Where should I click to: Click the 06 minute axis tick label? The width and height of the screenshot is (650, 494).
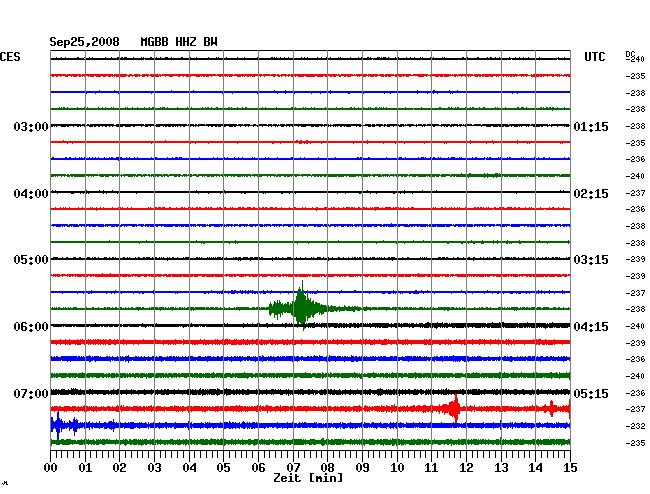point(258,468)
